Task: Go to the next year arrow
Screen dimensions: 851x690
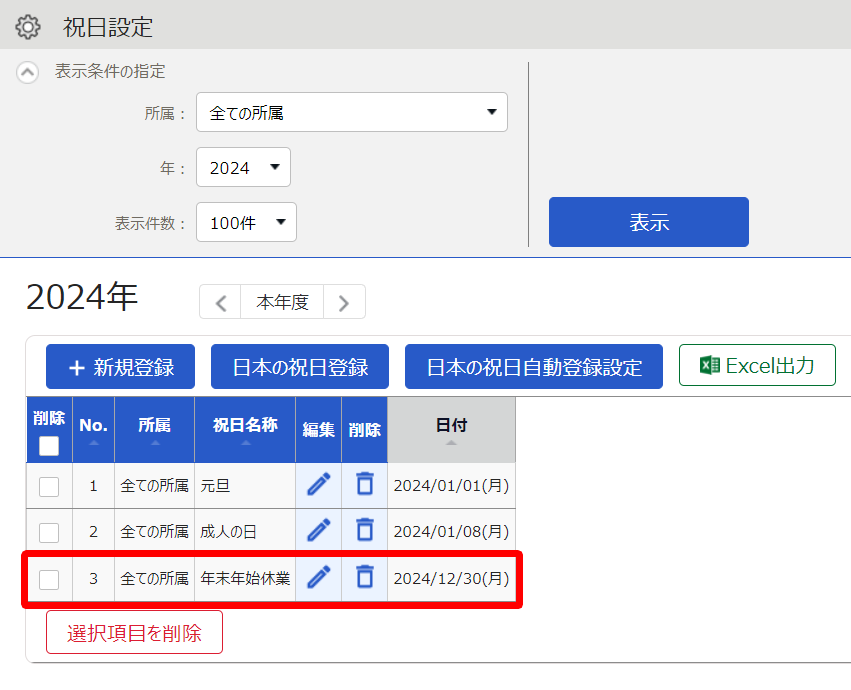Action: pyautogui.click(x=344, y=302)
